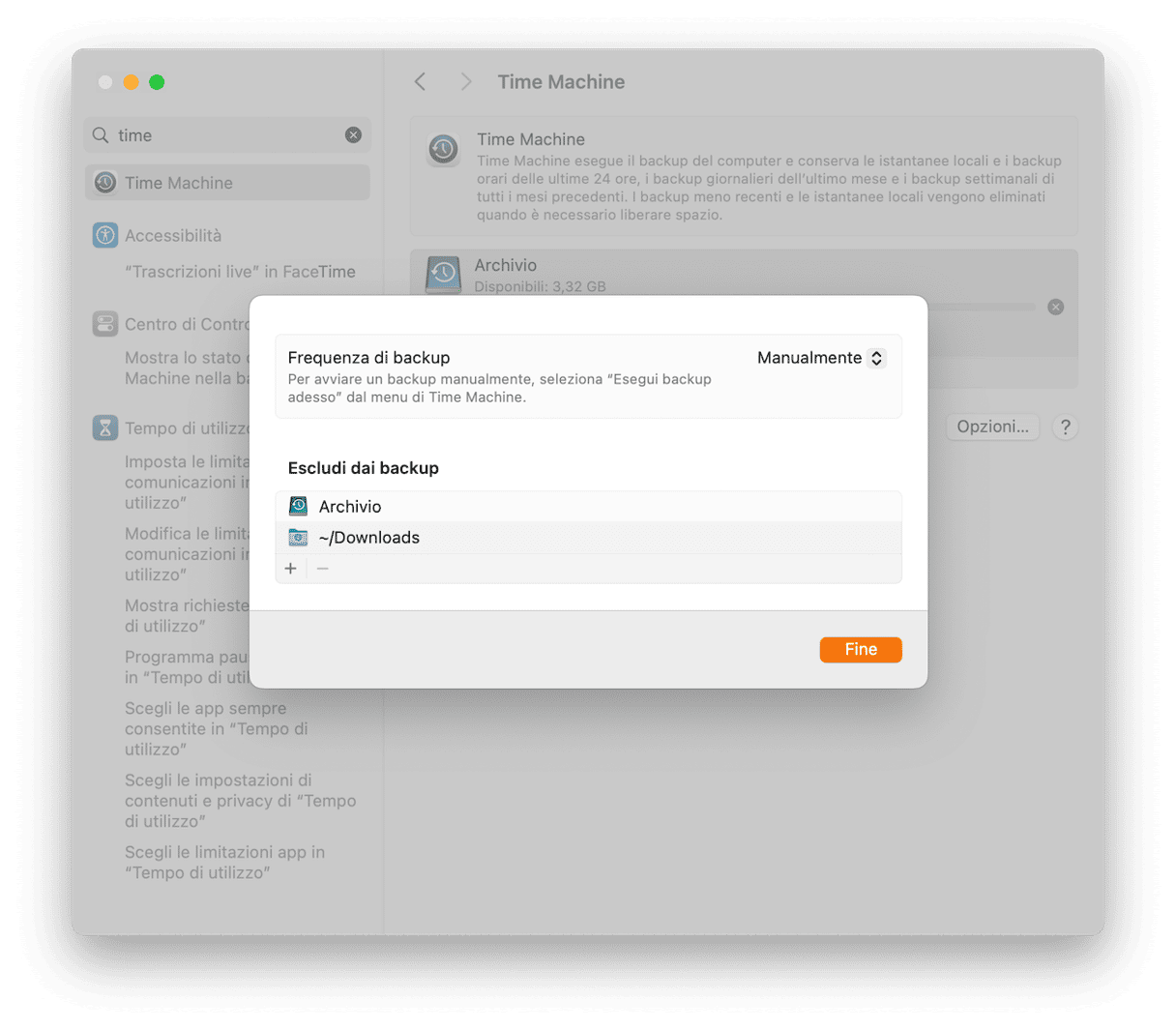The image size is (1176, 1030).
Task: Open help with the question mark button
Action: pos(1065,427)
